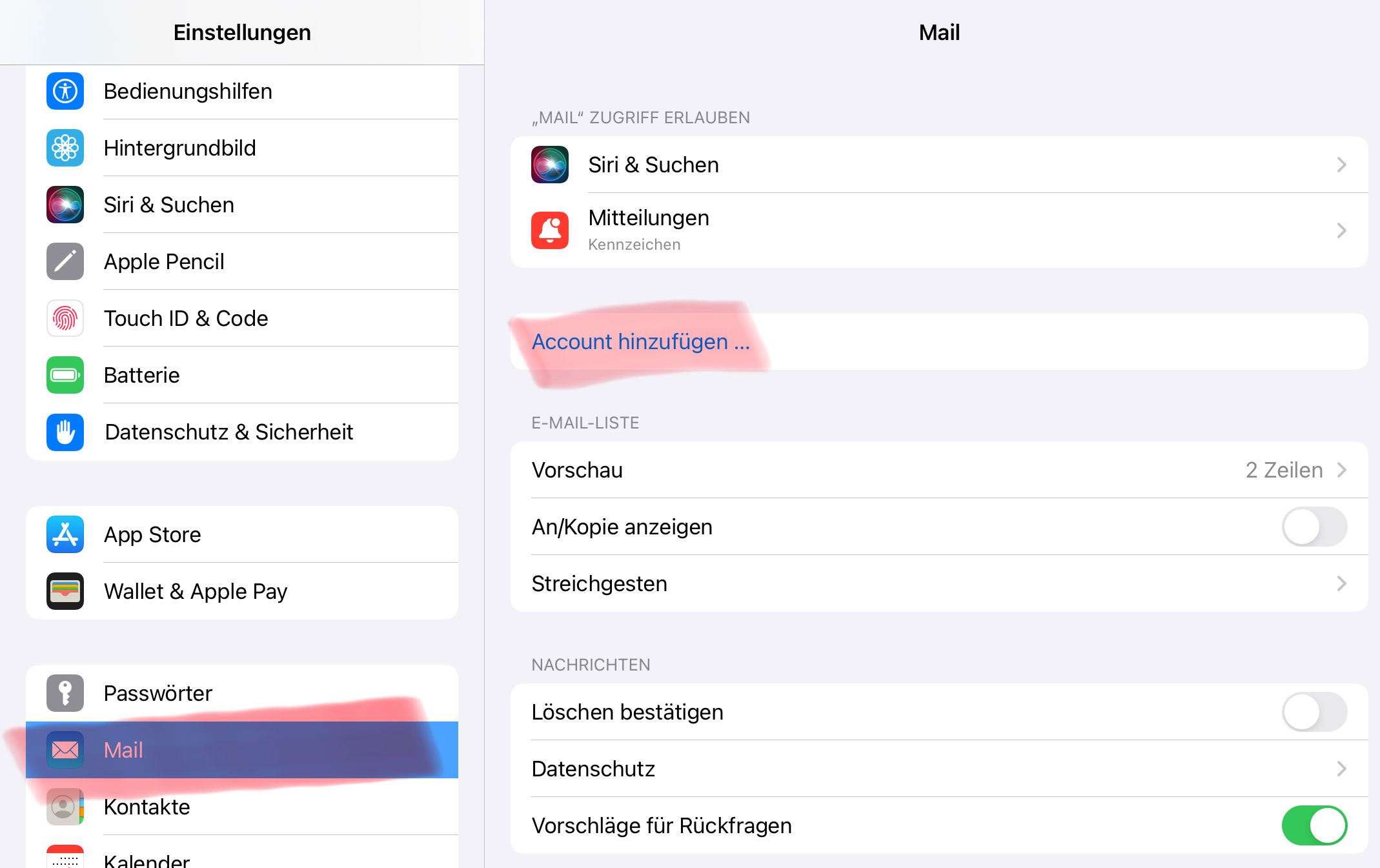
Task: Open Datenschutz chevron in Nachrichten section
Action: tap(1342, 769)
